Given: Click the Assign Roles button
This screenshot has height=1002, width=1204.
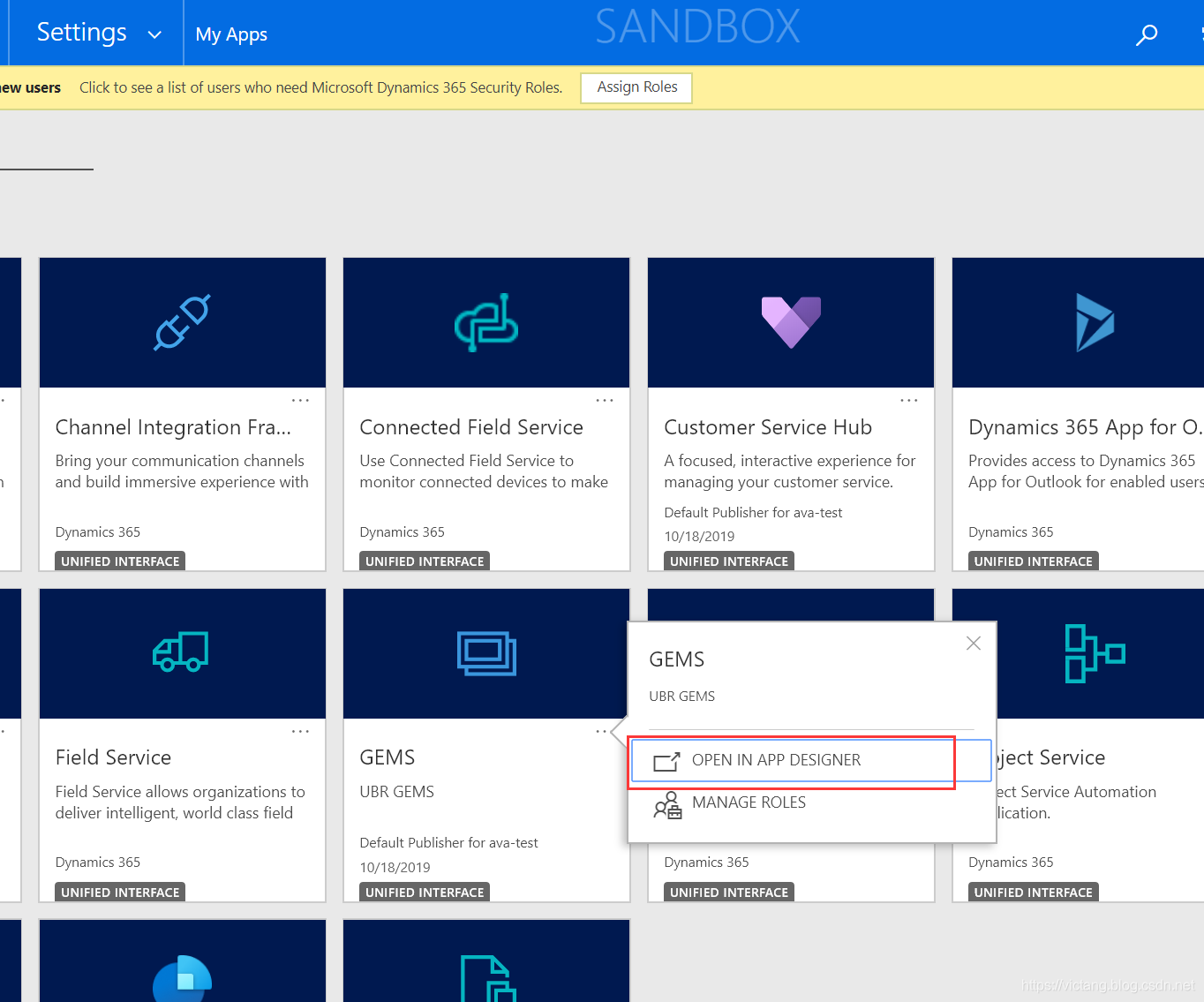Looking at the screenshot, I should tap(636, 87).
